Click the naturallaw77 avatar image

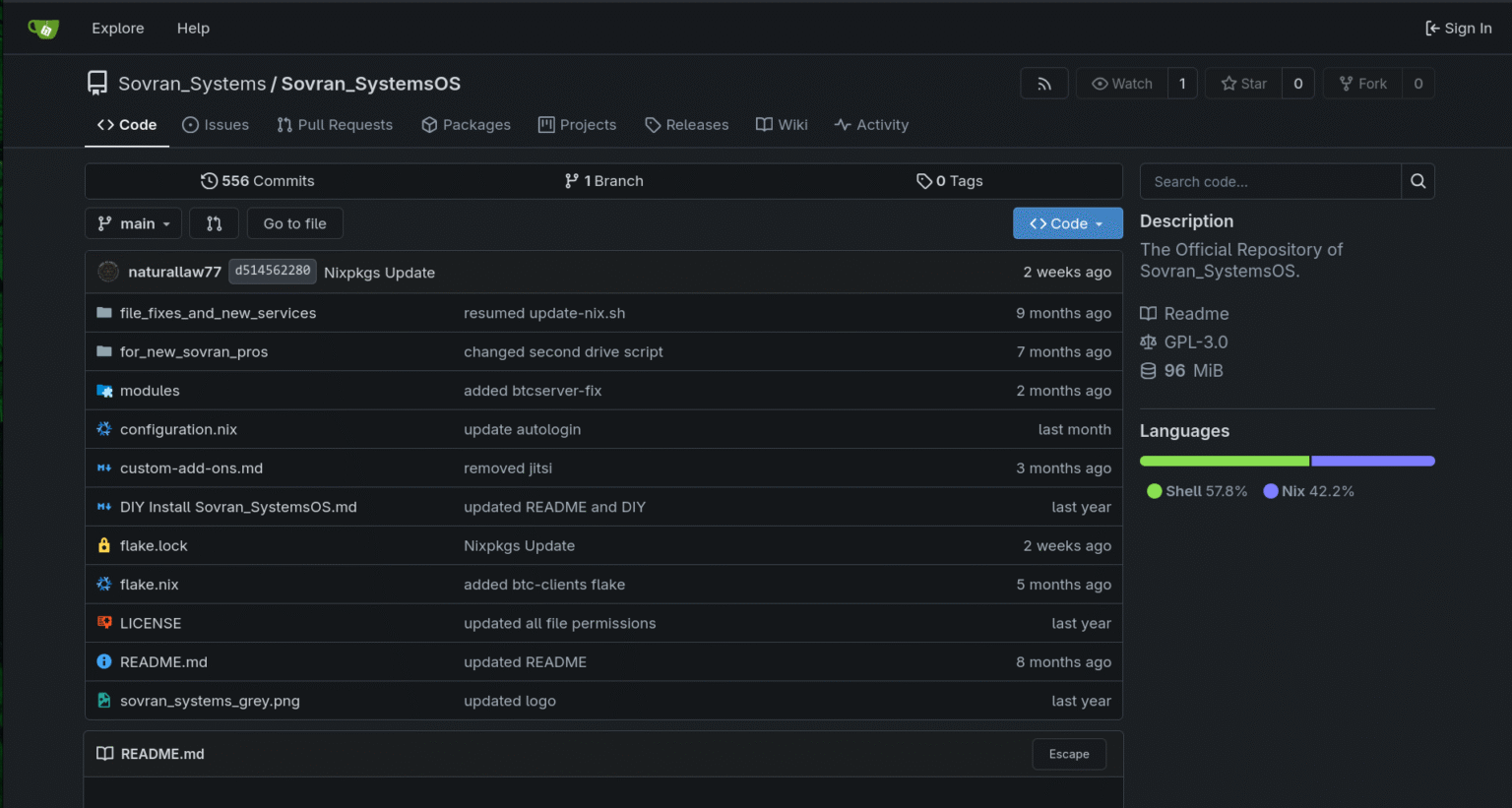(108, 272)
